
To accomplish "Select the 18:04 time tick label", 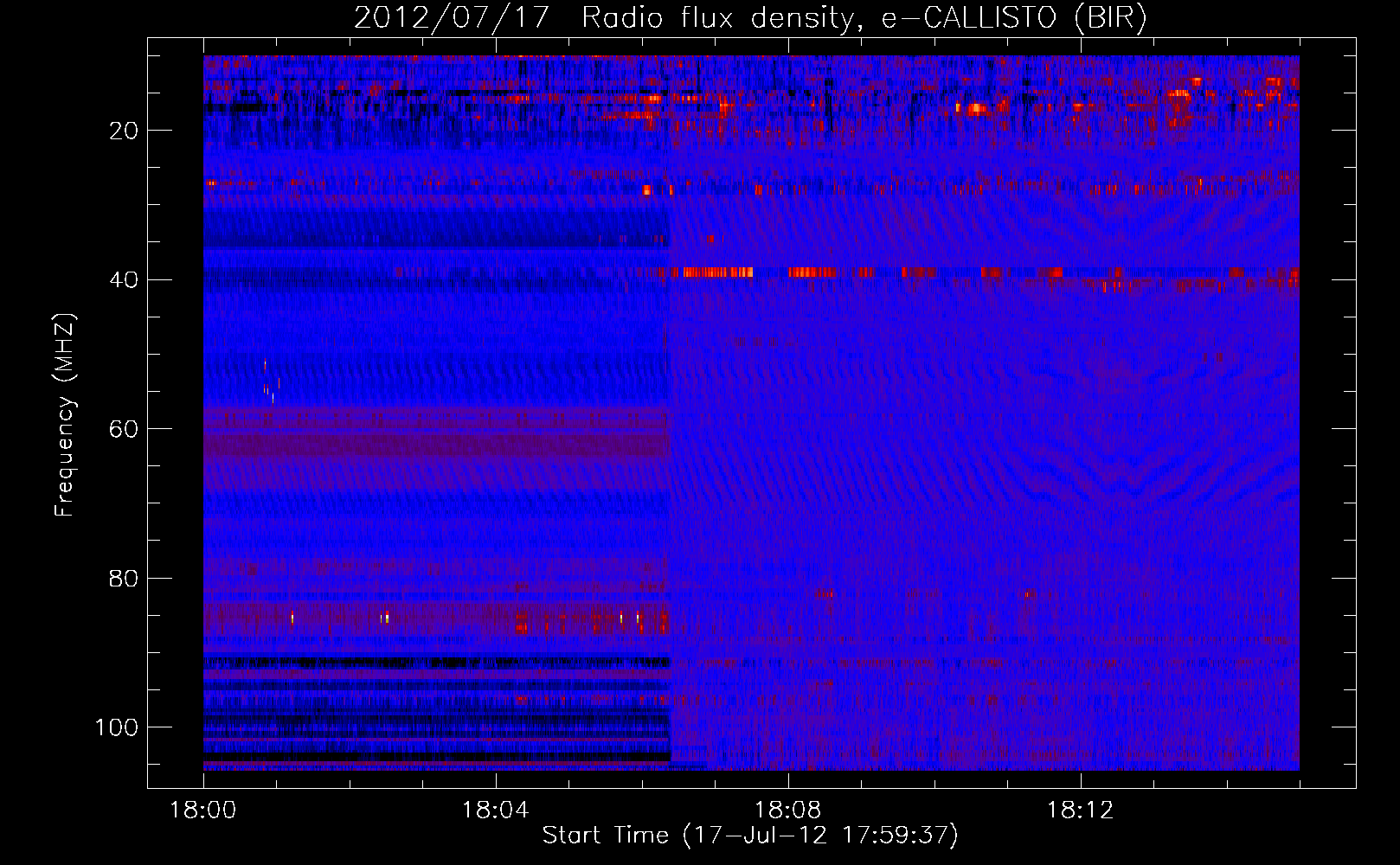I will (496, 810).
